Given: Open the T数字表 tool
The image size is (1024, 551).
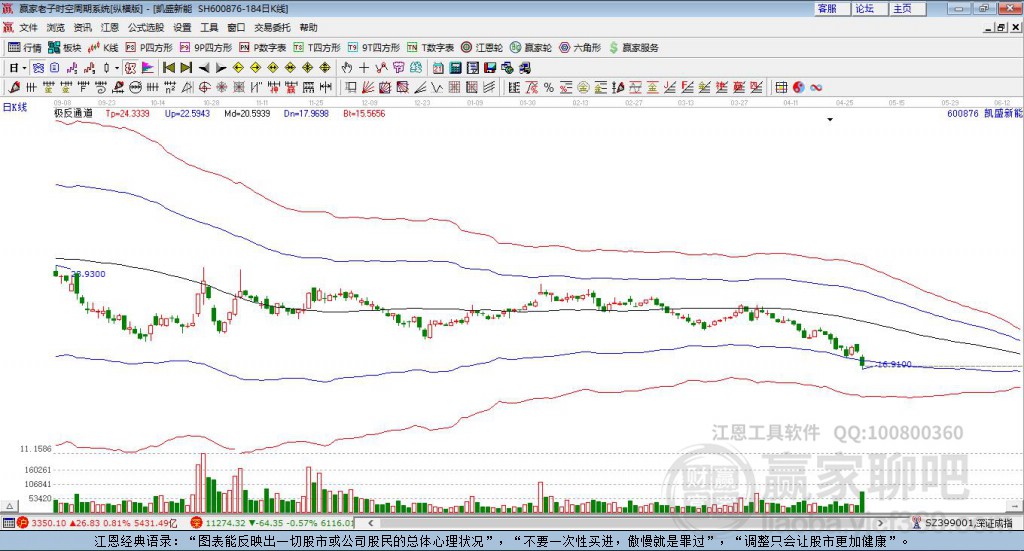Looking at the screenshot, I should tap(430, 48).
